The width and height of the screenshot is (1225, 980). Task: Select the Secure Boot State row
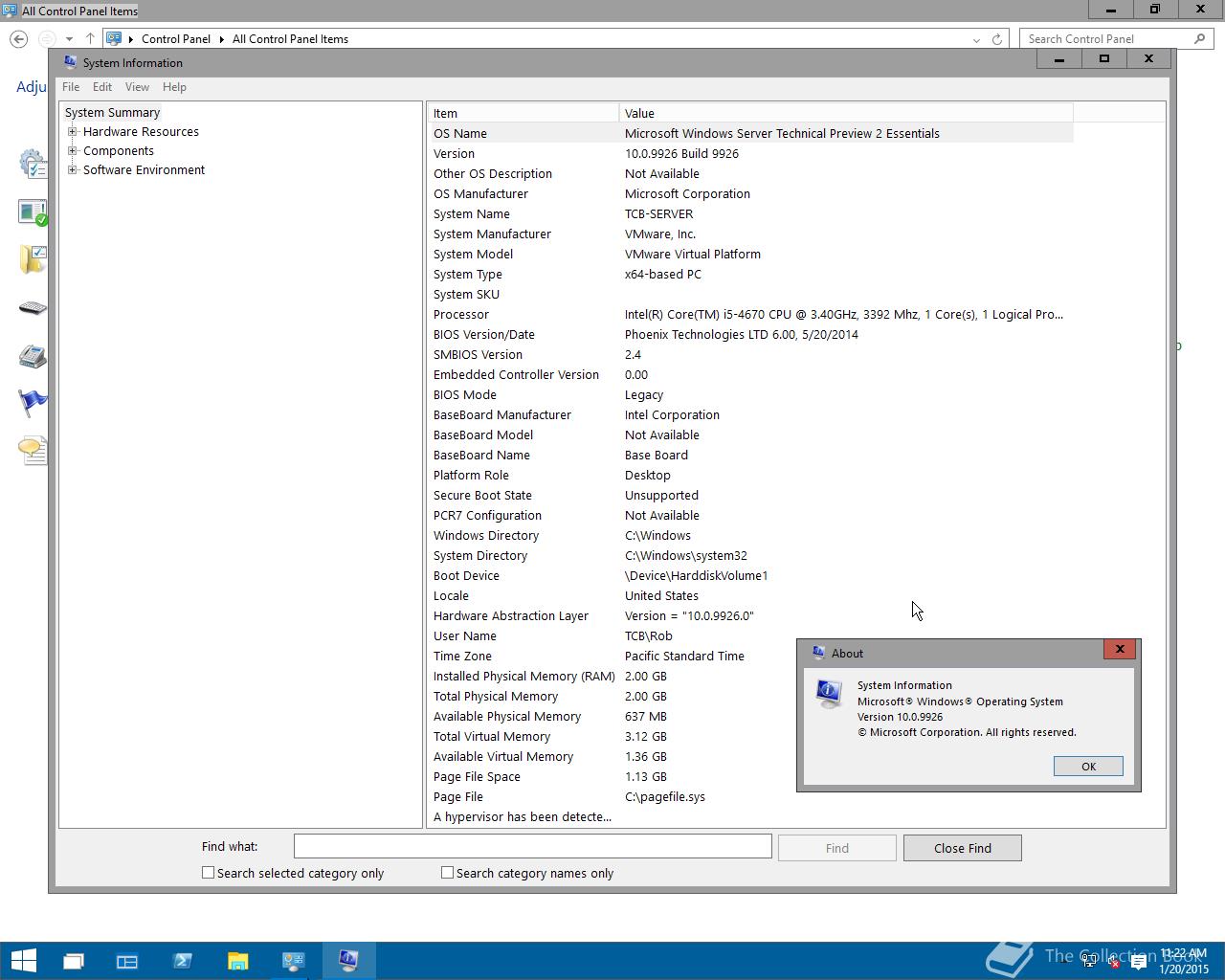click(x=750, y=495)
